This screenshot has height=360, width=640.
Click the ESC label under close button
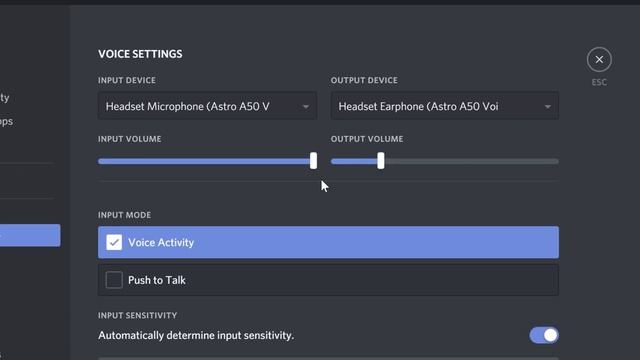pos(599,82)
